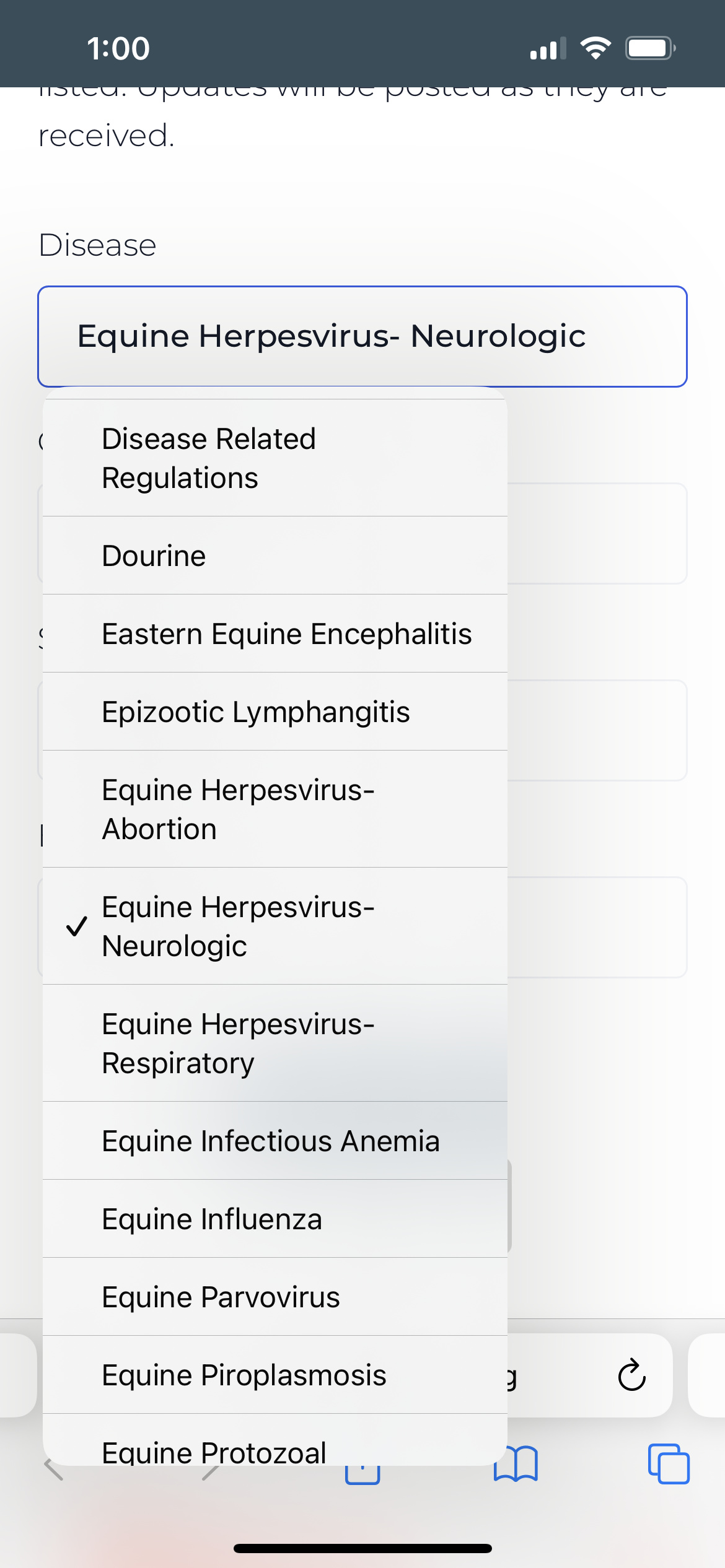
Task: Open the Disease dropdown field
Action: click(362, 336)
